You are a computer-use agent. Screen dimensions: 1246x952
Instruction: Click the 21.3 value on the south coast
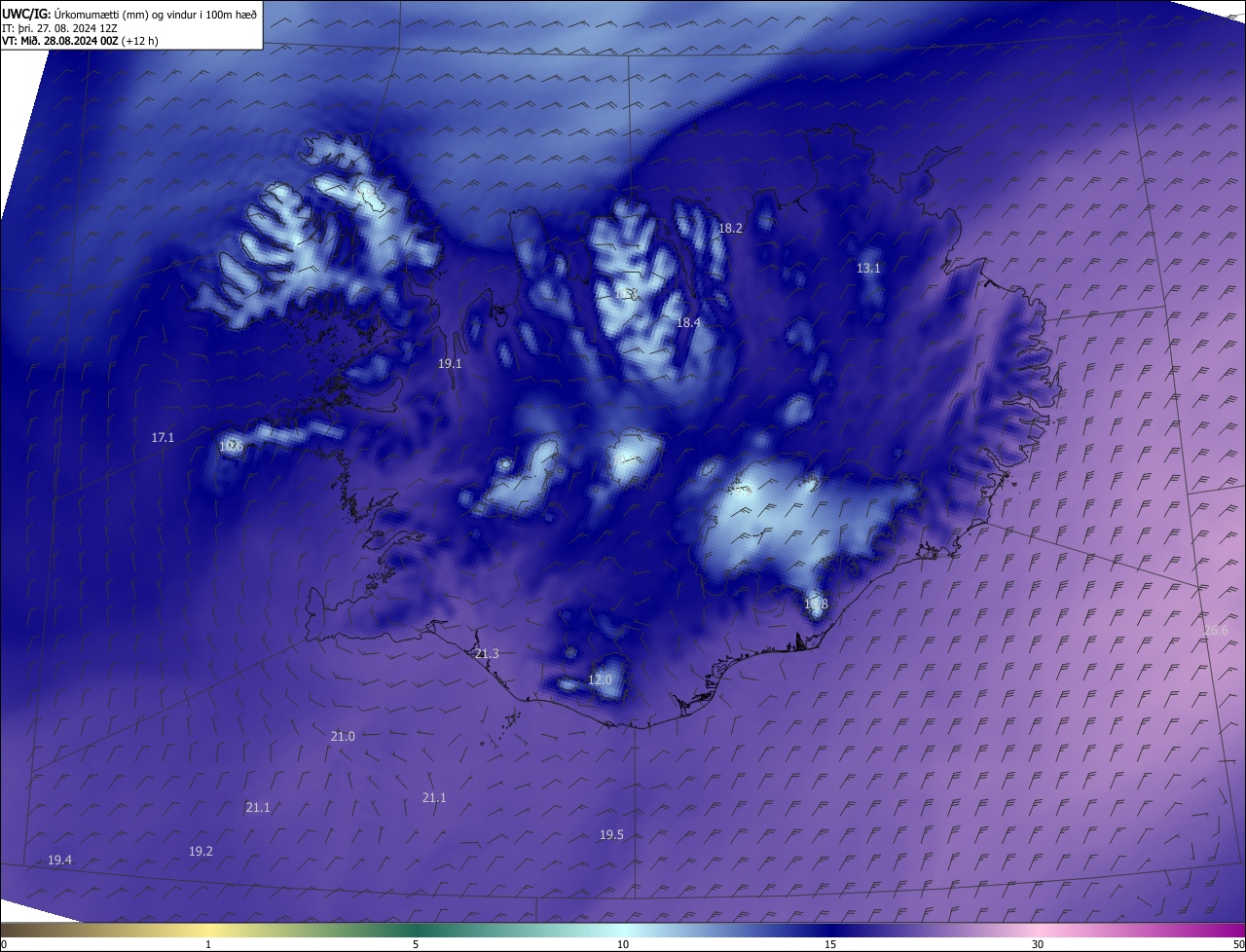(487, 653)
